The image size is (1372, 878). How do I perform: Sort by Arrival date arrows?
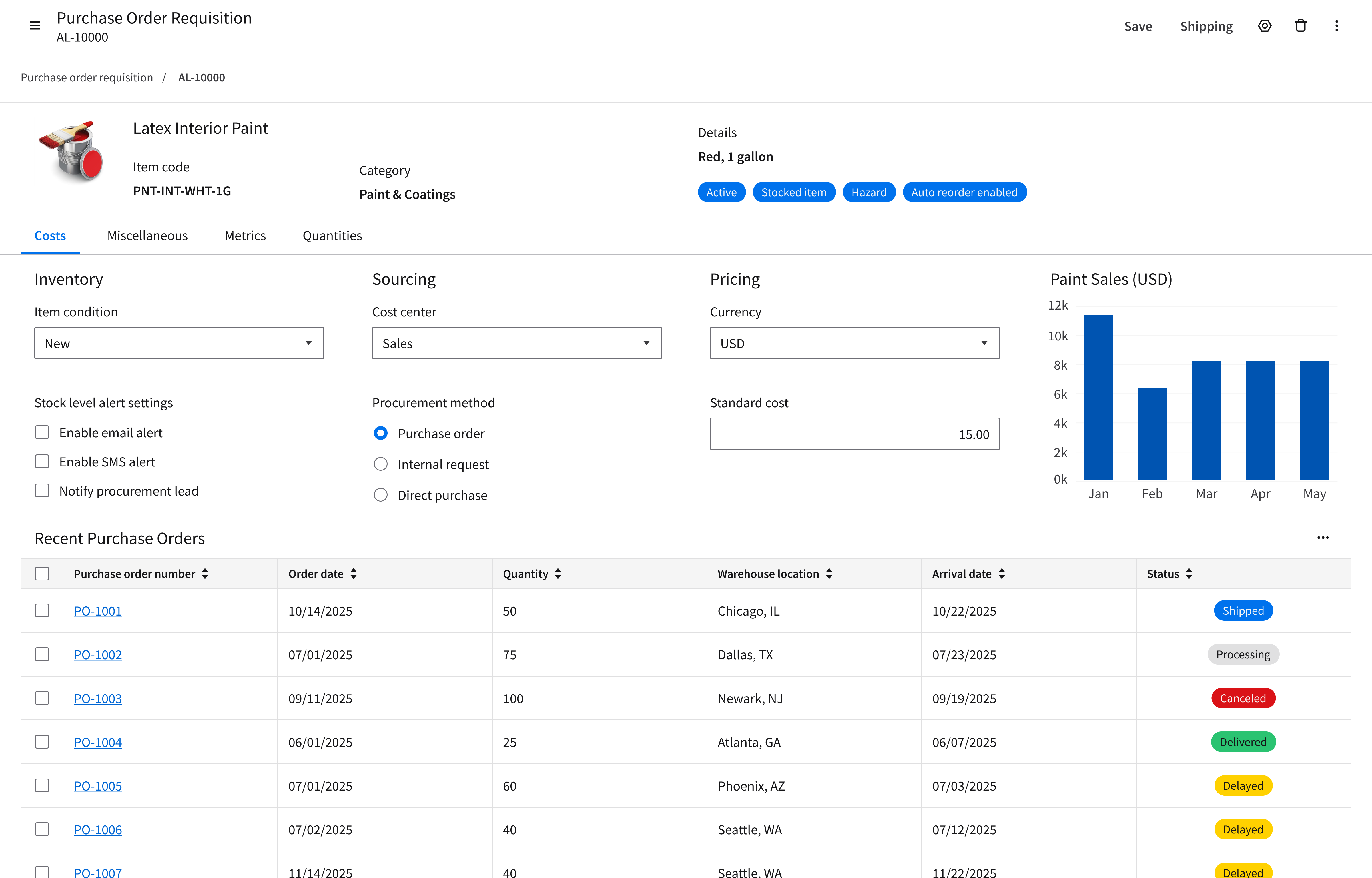tap(1002, 574)
